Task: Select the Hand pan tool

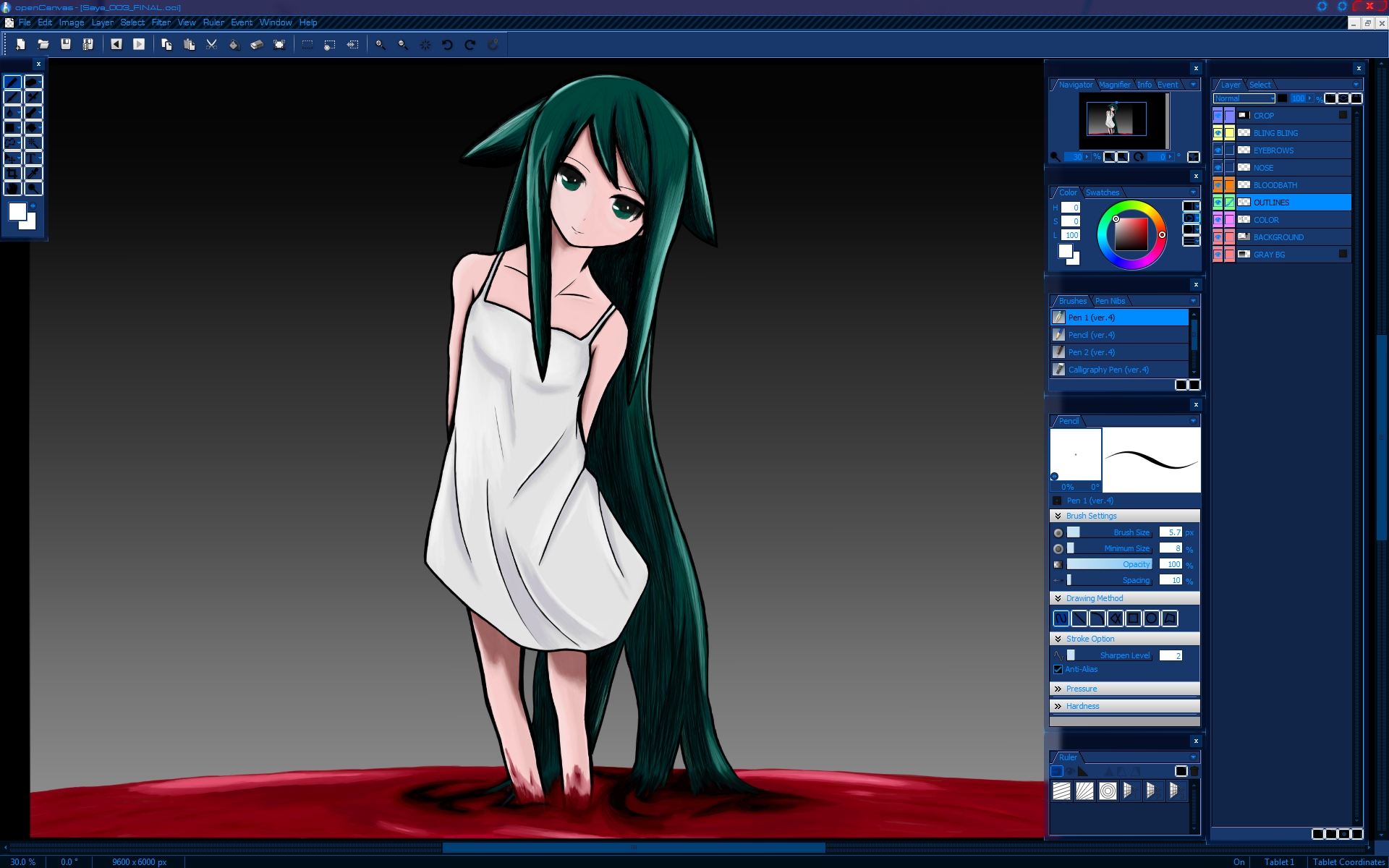Action: point(12,188)
